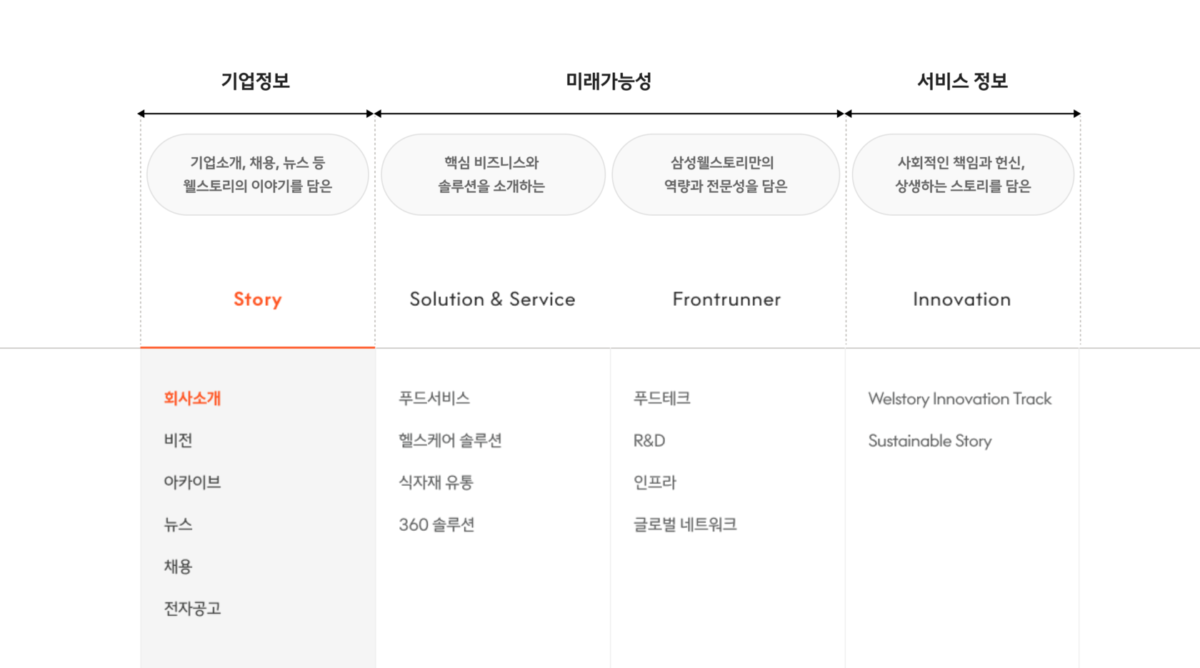Open the 푸드테크 link

coord(662,398)
